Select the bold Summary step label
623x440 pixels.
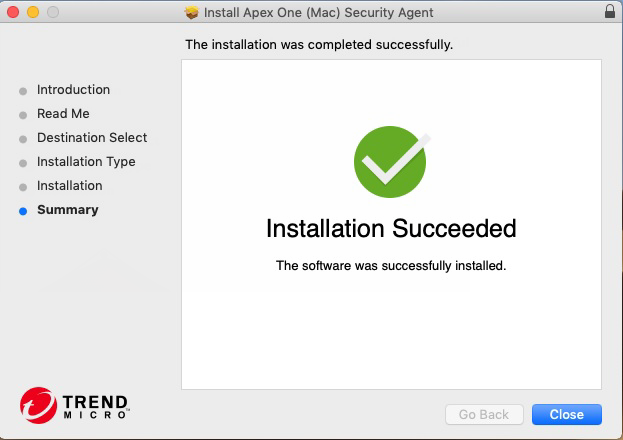(67, 210)
